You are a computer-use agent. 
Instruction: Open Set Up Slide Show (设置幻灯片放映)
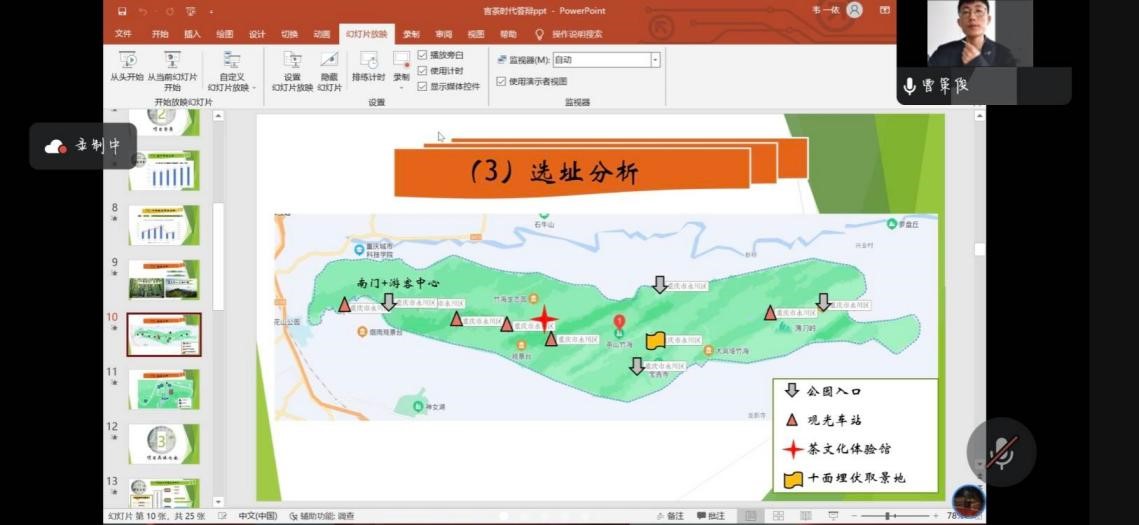292,68
